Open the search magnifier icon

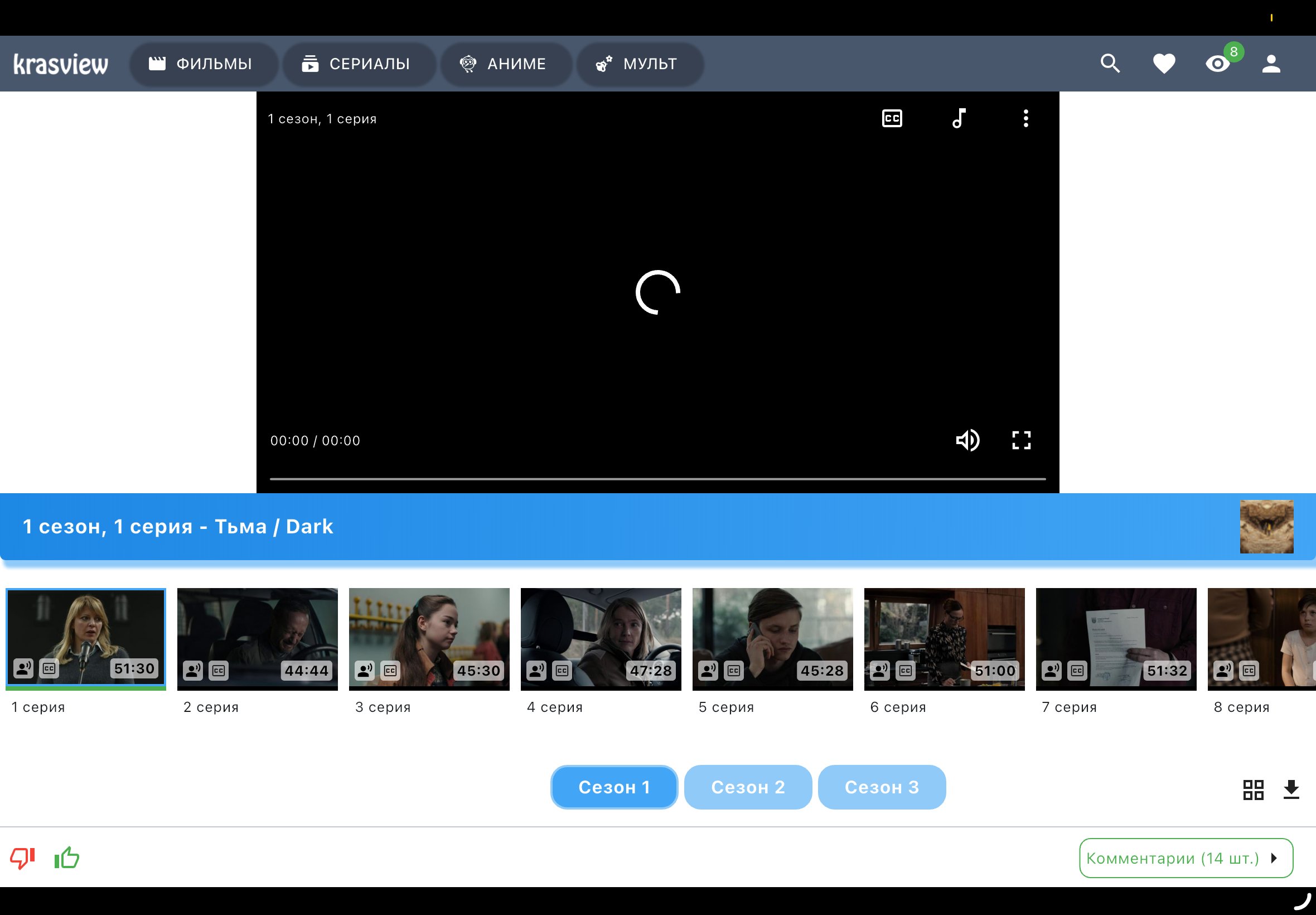(x=1110, y=63)
